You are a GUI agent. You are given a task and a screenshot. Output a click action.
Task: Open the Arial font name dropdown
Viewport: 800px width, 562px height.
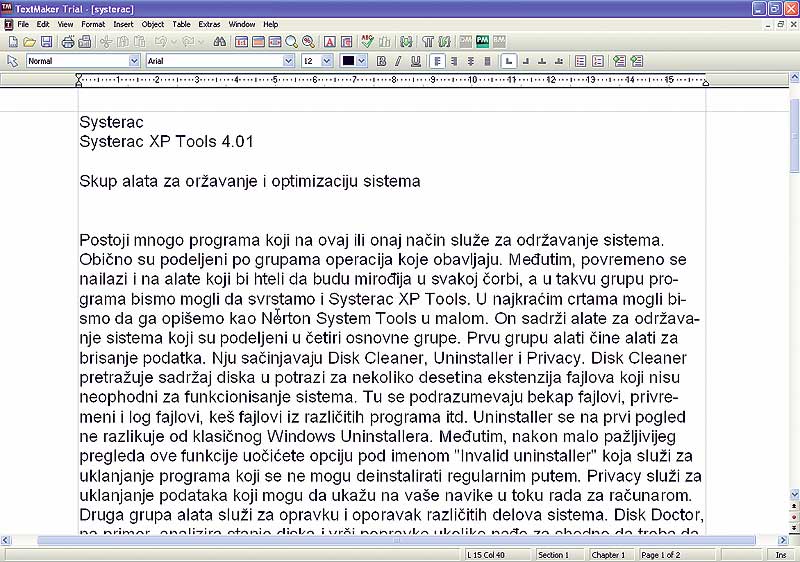288,61
